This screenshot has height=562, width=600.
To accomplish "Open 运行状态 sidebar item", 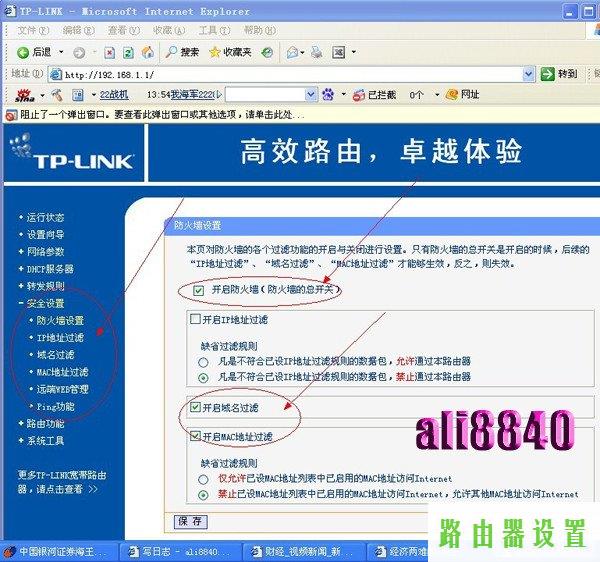I will point(45,217).
